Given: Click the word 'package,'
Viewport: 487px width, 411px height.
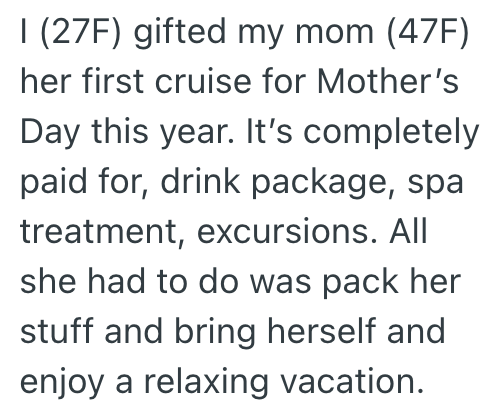Looking at the screenshot, I should pyautogui.click(x=324, y=183).
